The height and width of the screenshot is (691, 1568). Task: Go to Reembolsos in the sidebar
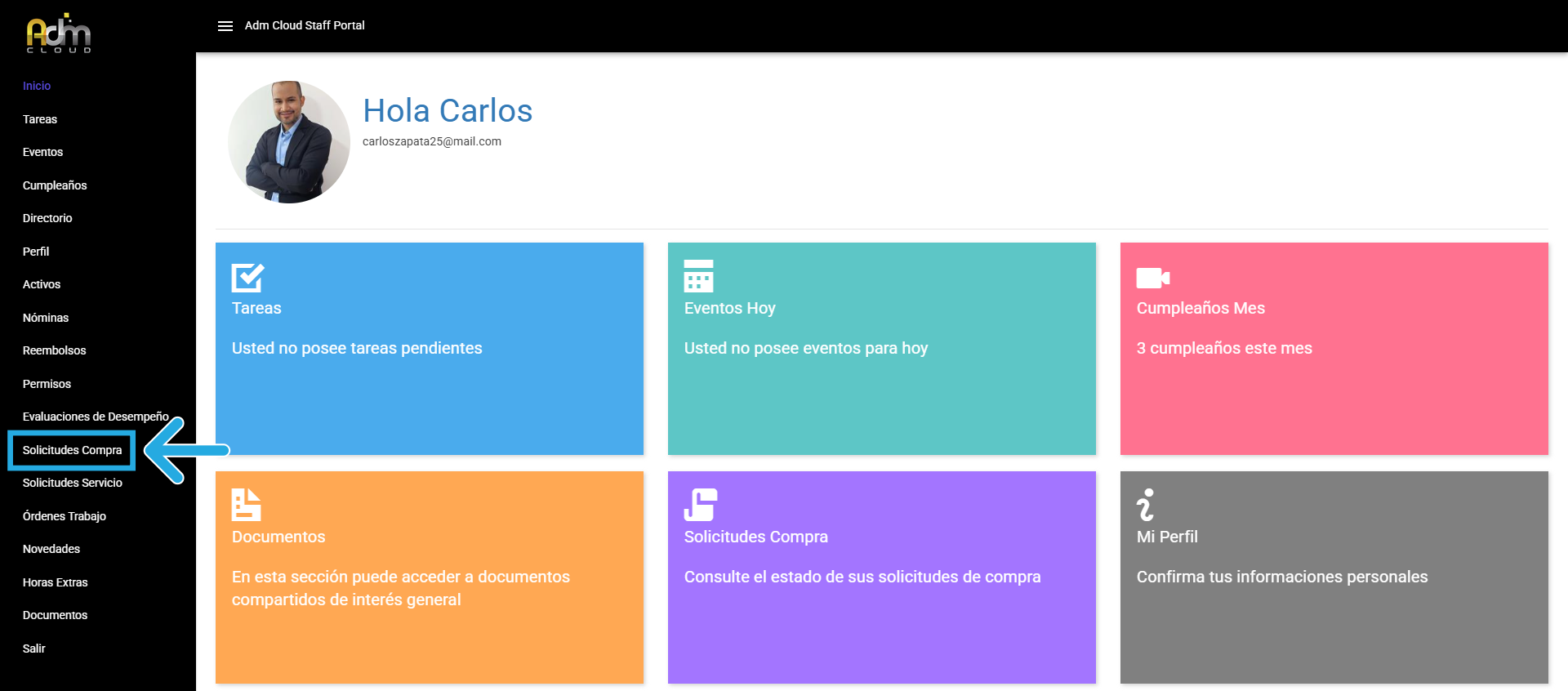point(54,350)
